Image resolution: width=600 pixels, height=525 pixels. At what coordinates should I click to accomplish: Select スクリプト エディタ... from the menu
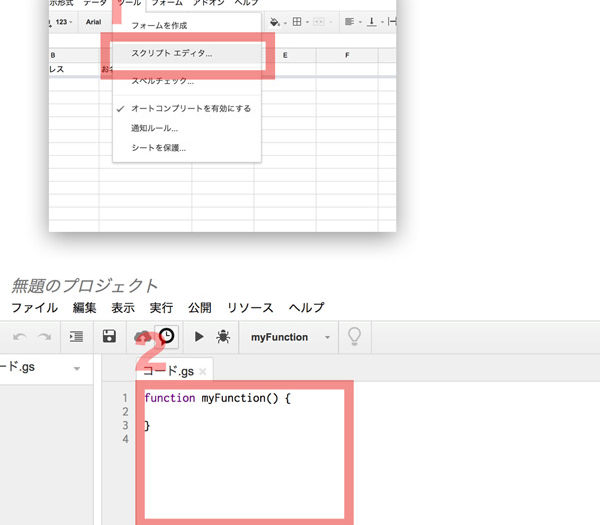pyautogui.click(x=172, y=53)
